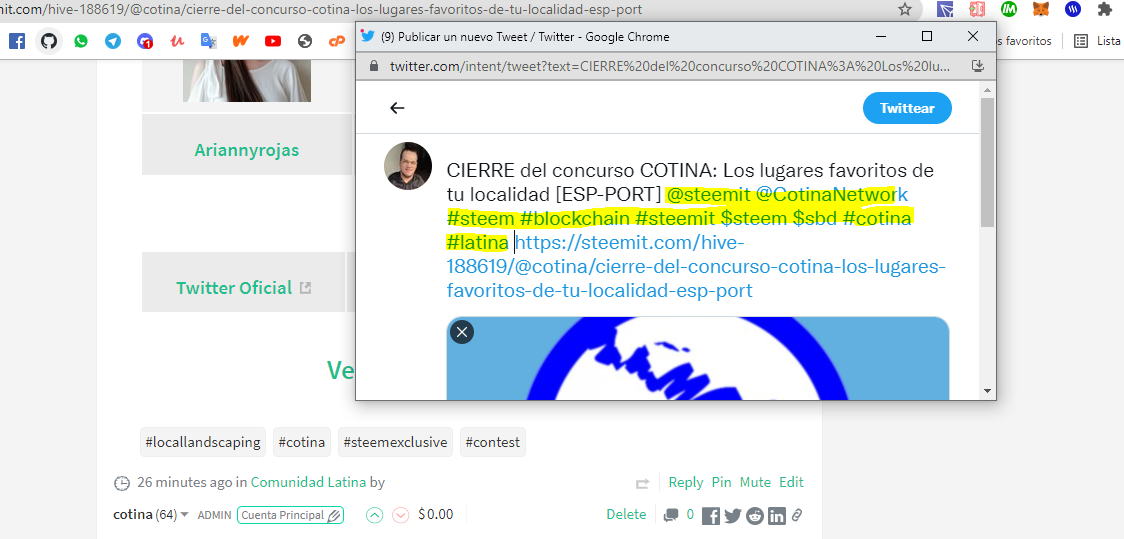Open the reading list icon

click(x=1081, y=41)
